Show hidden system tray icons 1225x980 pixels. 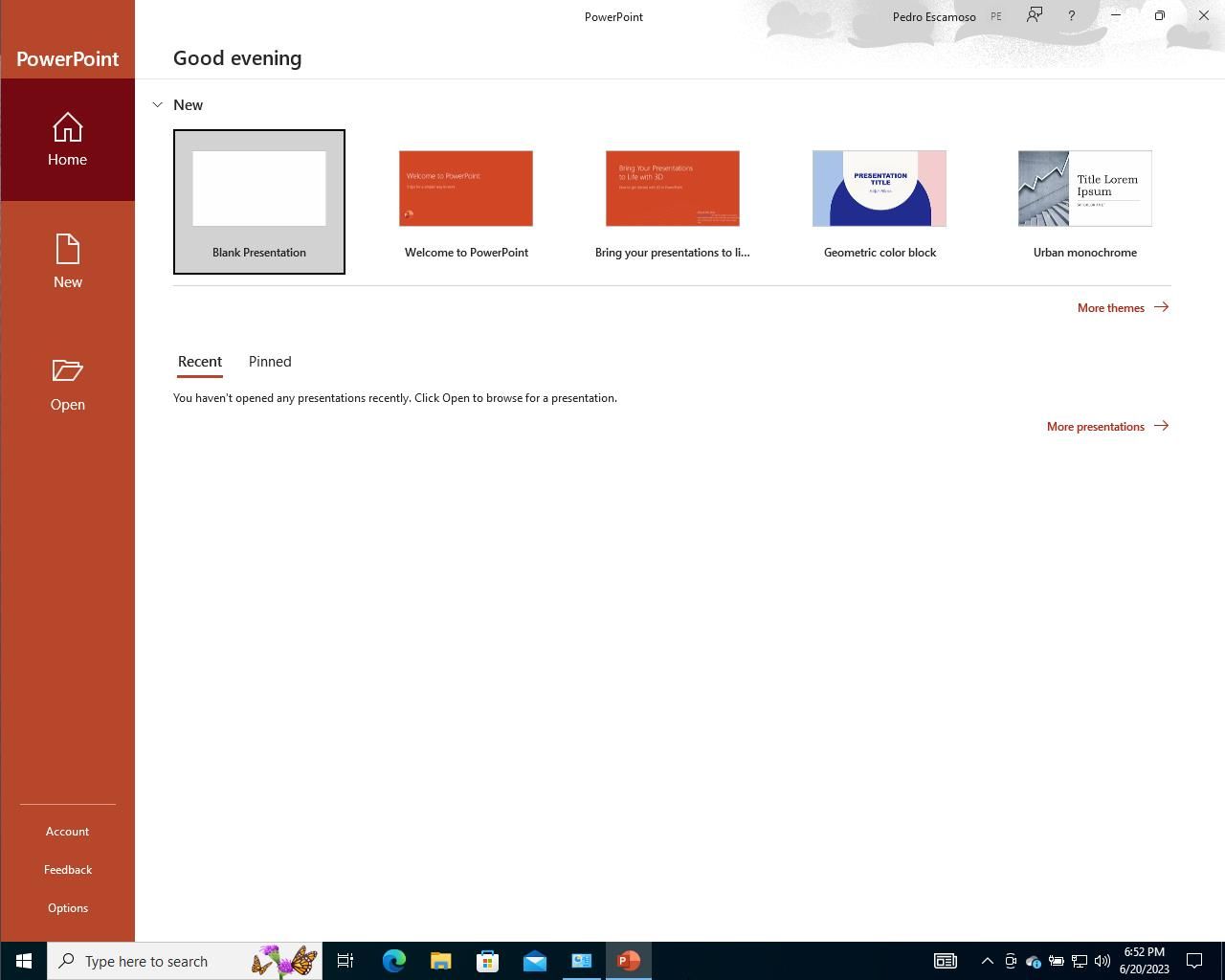click(x=987, y=961)
